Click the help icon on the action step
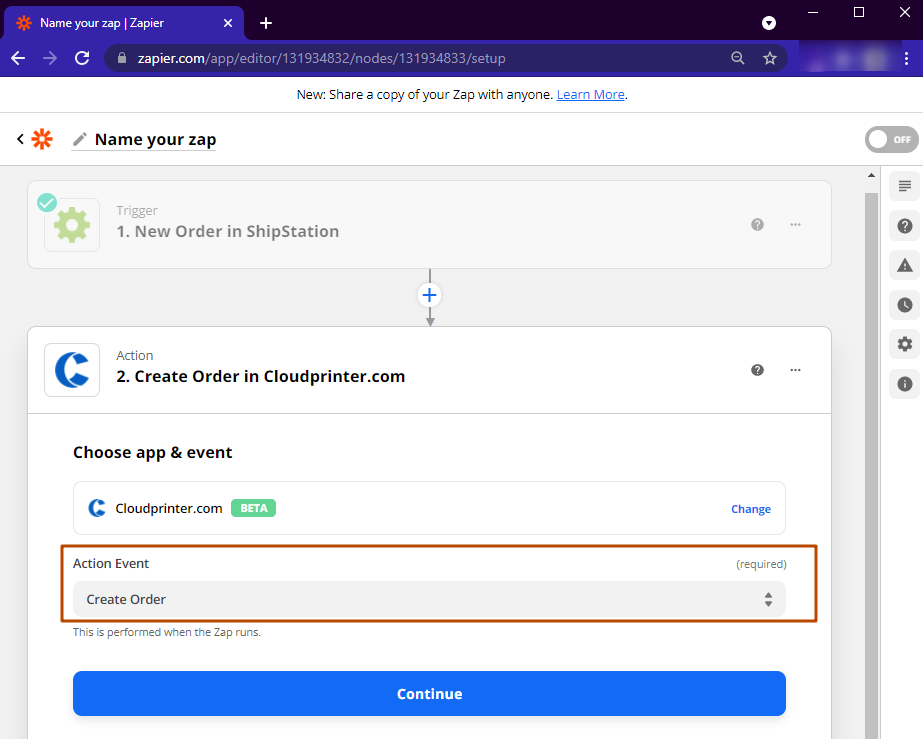 (758, 370)
